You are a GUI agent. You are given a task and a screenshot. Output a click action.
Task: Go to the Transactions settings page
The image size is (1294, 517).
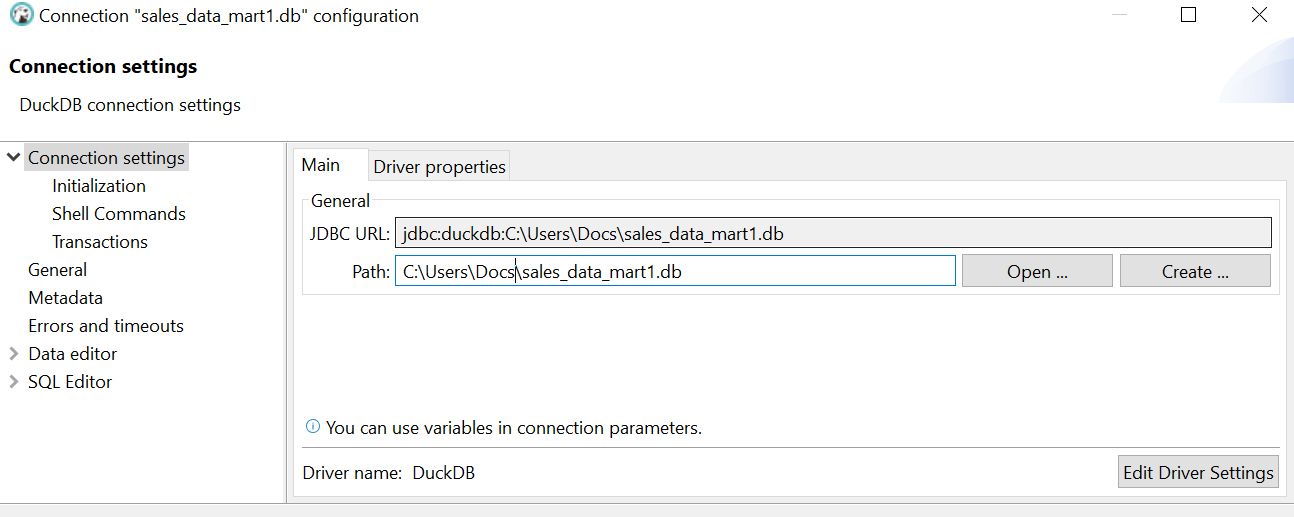coord(99,242)
